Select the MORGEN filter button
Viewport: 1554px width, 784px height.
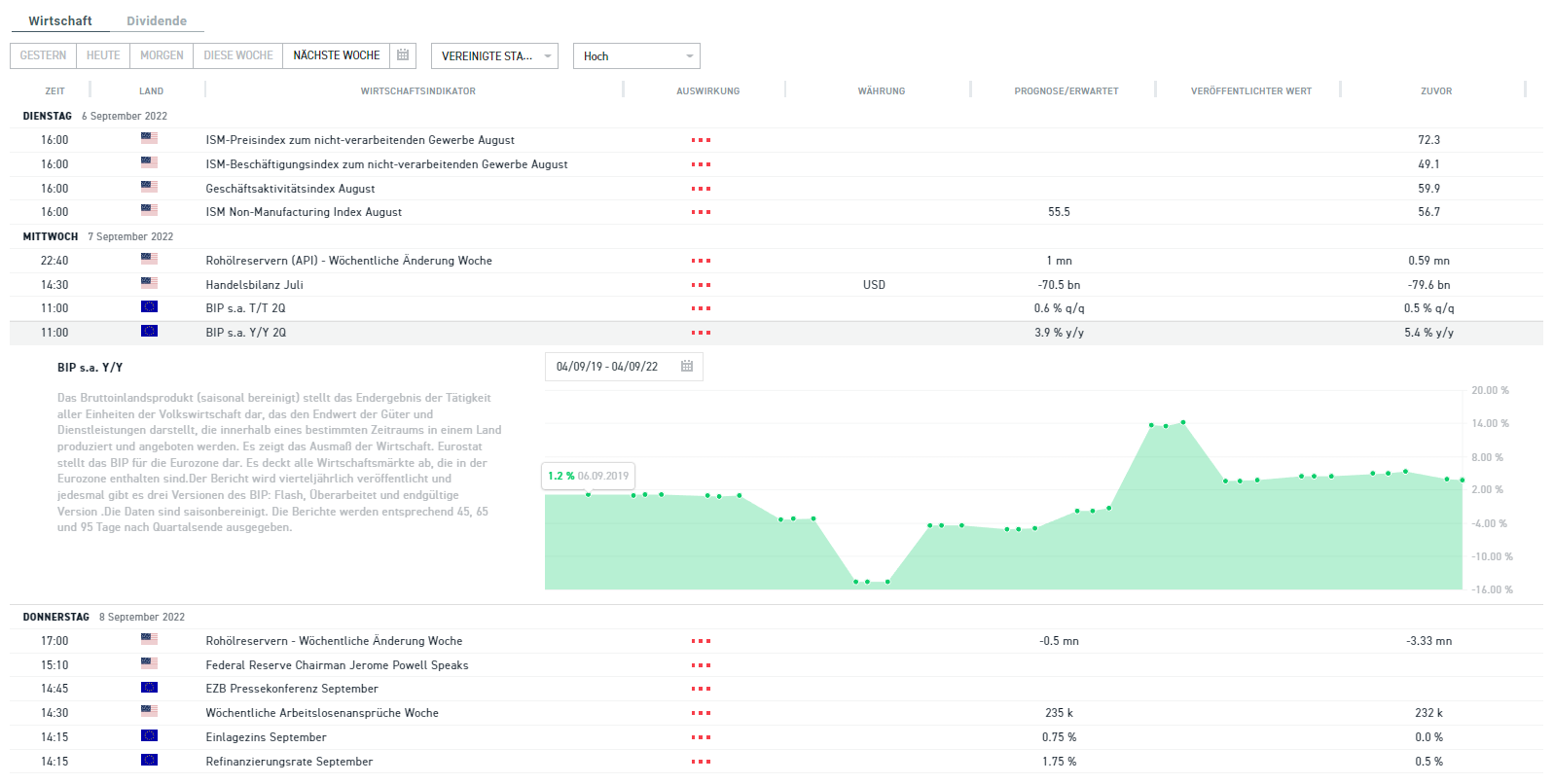point(162,55)
